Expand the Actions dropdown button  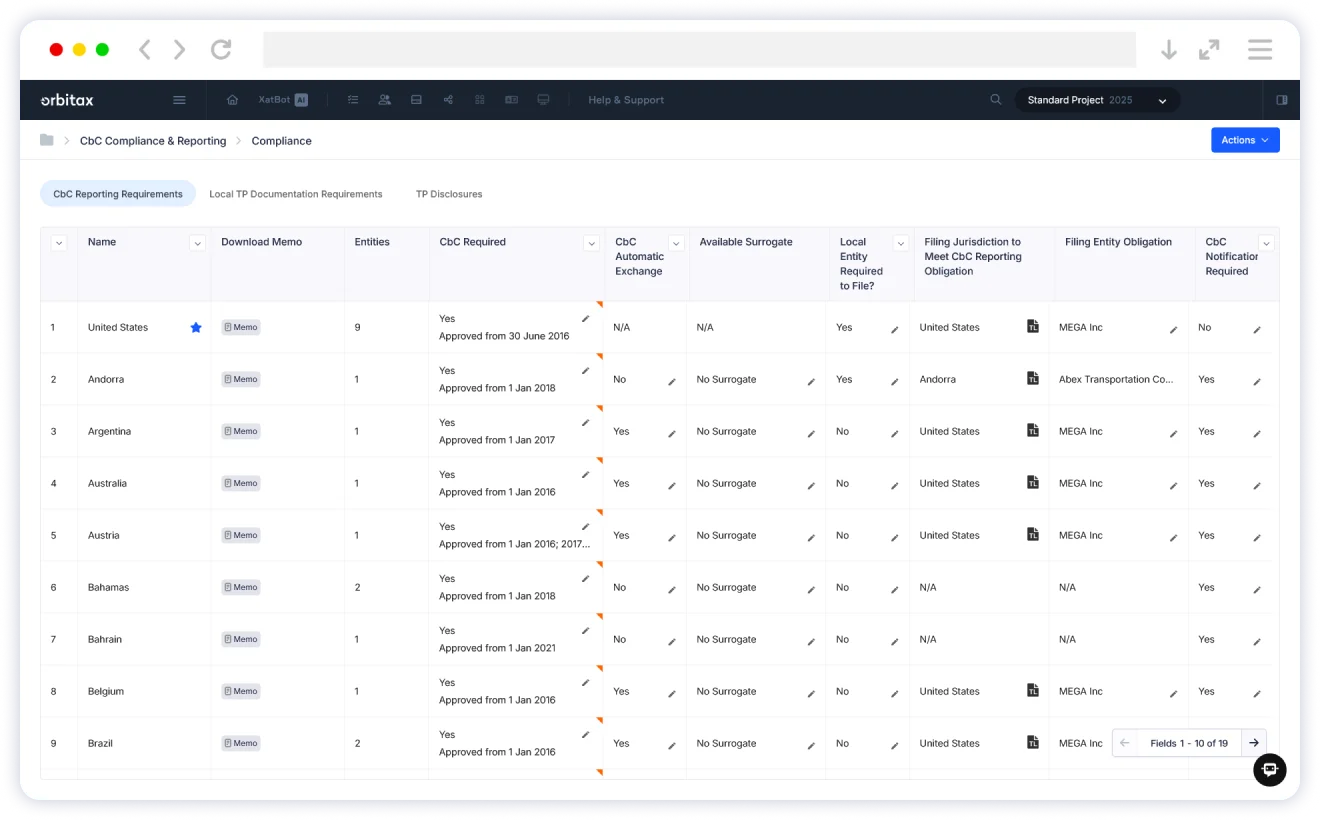point(1244,140)
